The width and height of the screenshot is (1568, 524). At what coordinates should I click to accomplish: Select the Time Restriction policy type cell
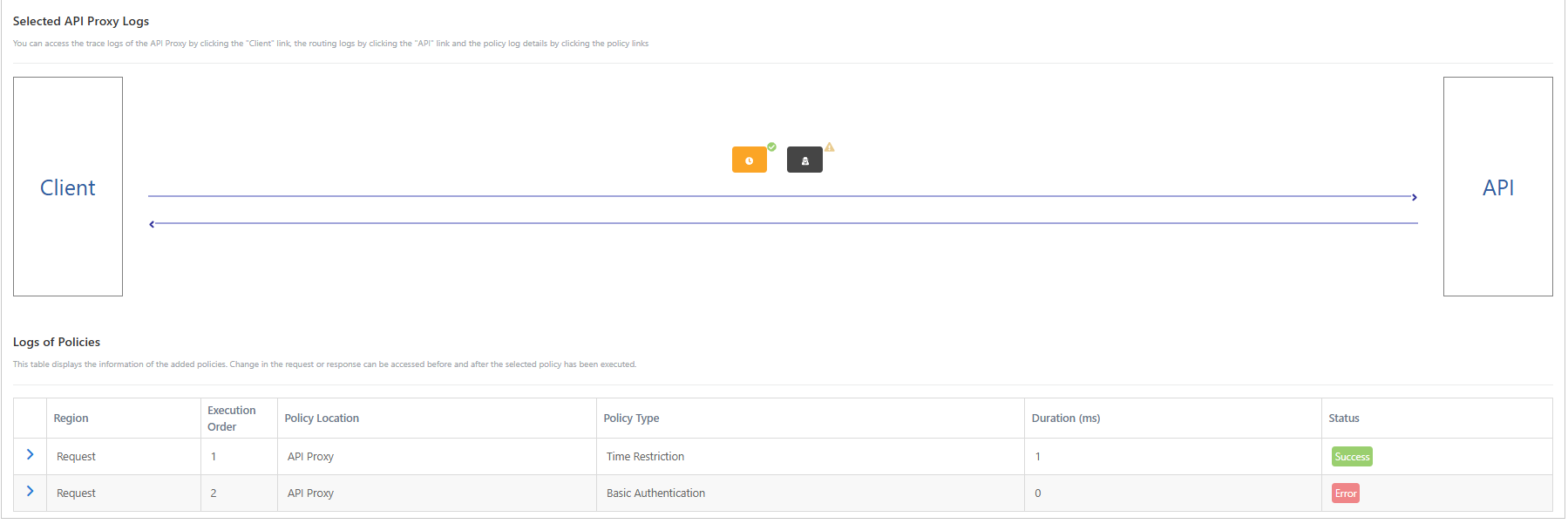[645, 457]
